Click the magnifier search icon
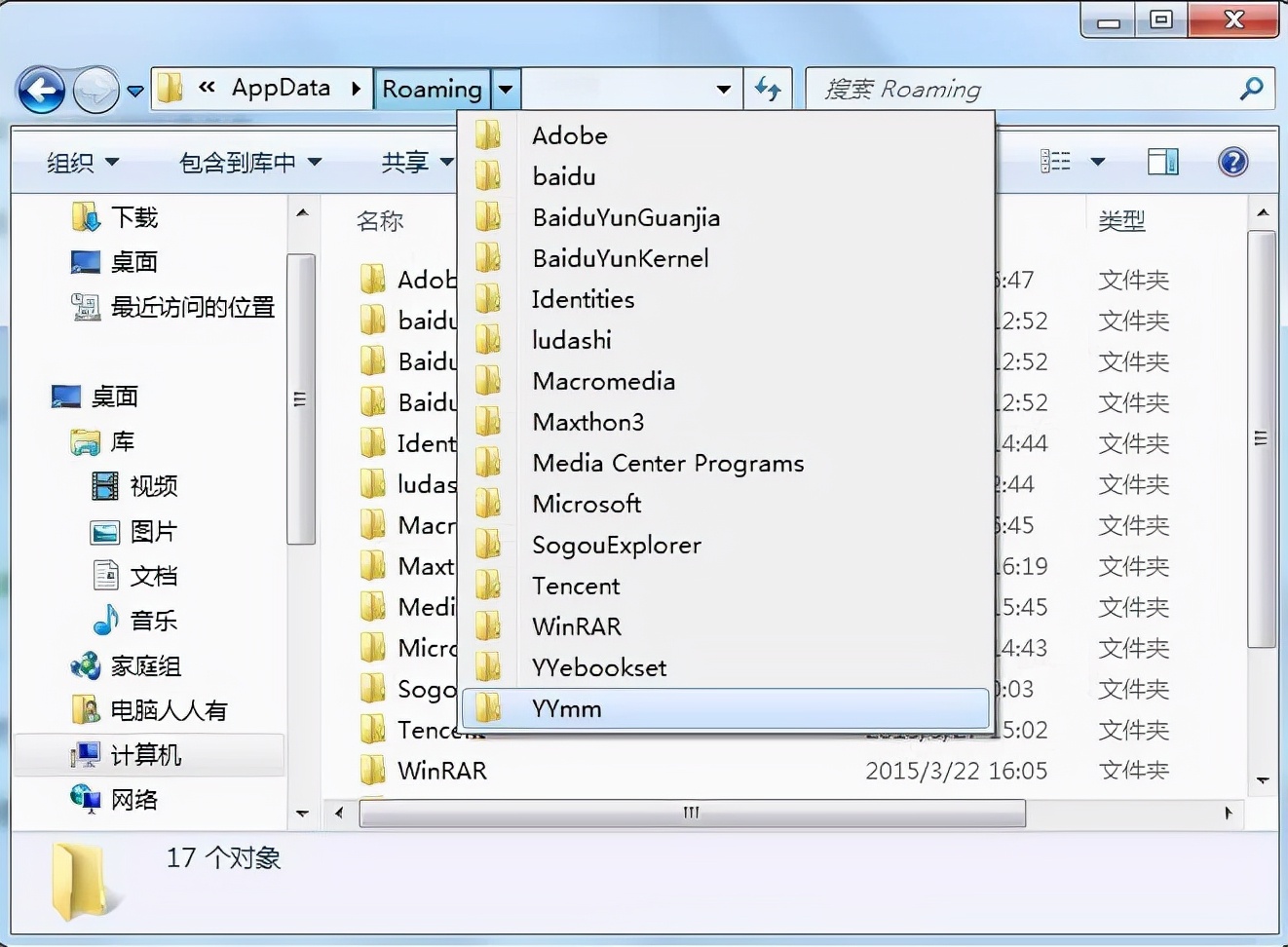This screenshot has width=1288, height=947. pyautogui.click(x=1251, y=89)
